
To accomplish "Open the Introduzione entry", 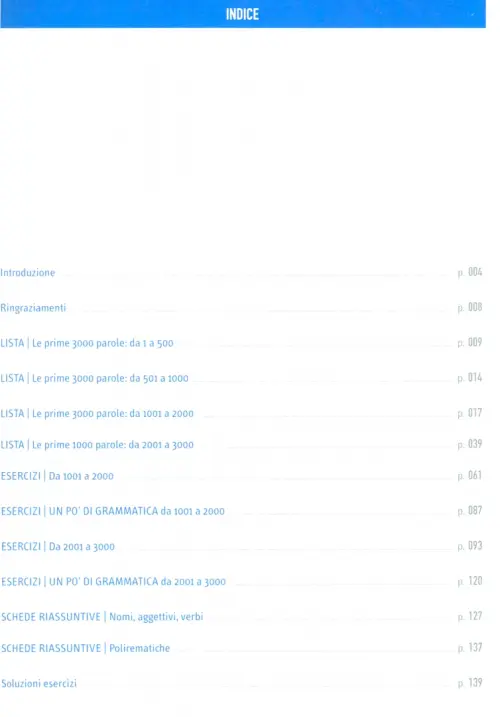I will pos(27,273).
